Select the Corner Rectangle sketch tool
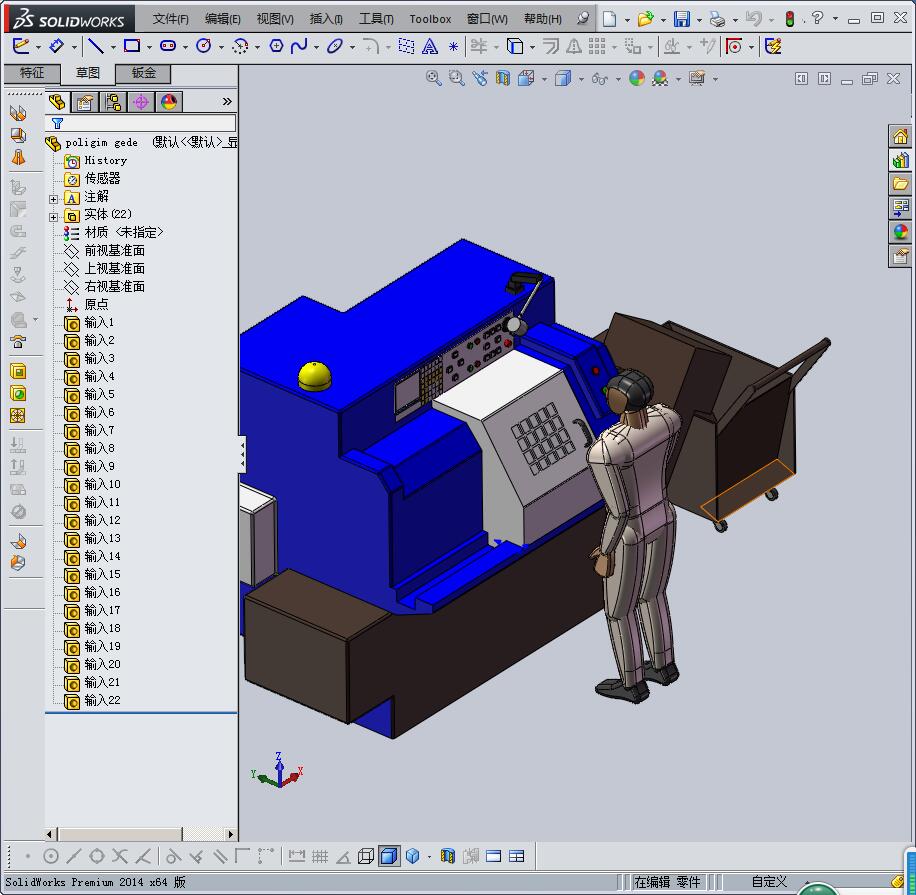This screenshot has width=916, height=895. [132, 46]
